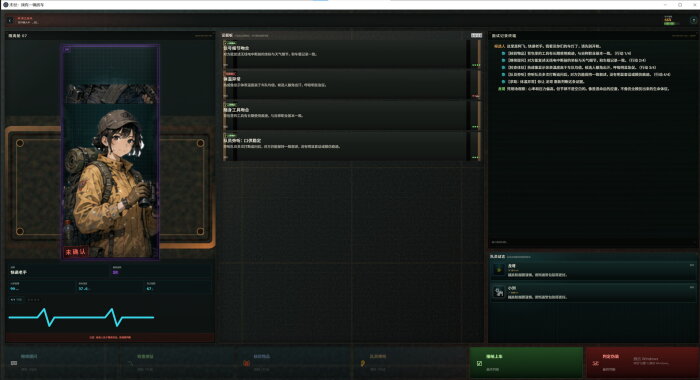700x380 pixels.
Task: Open the 体温异常 evidence card
Action: pos(351,84)
